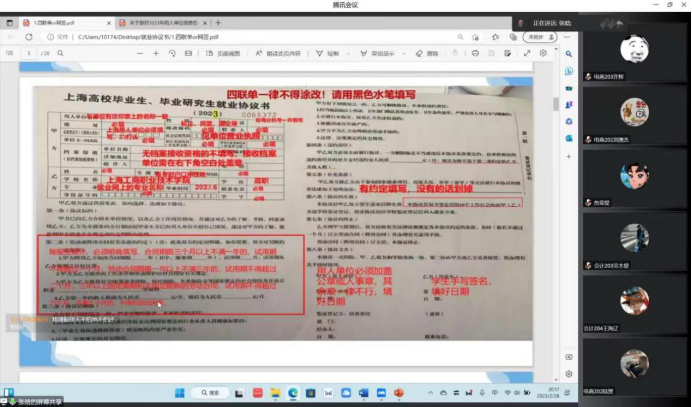Open the Windows Start menu
The height and width of the screenshot is (407, 692).
[180, 393]
